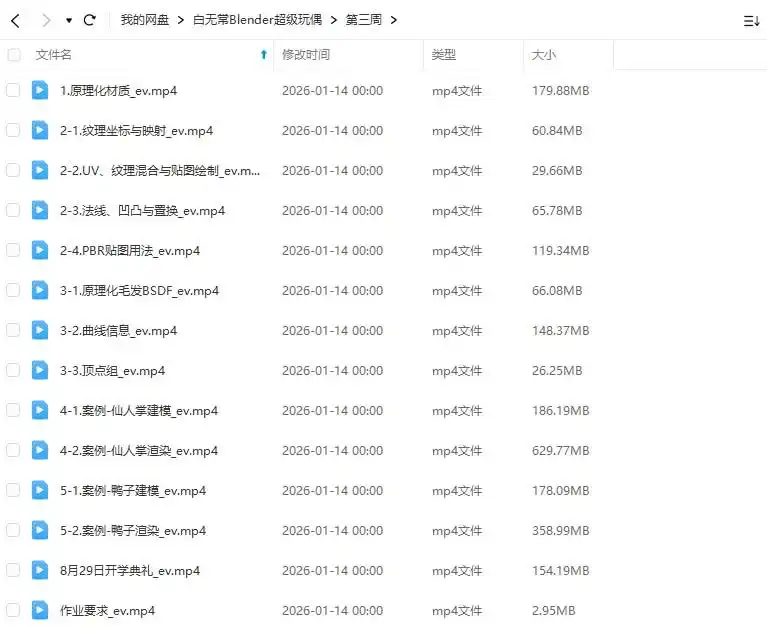Select file name 1.原理化材质_ev.mp4
Image resolution: width=767 pixels, height=630 pixels.
118,91
